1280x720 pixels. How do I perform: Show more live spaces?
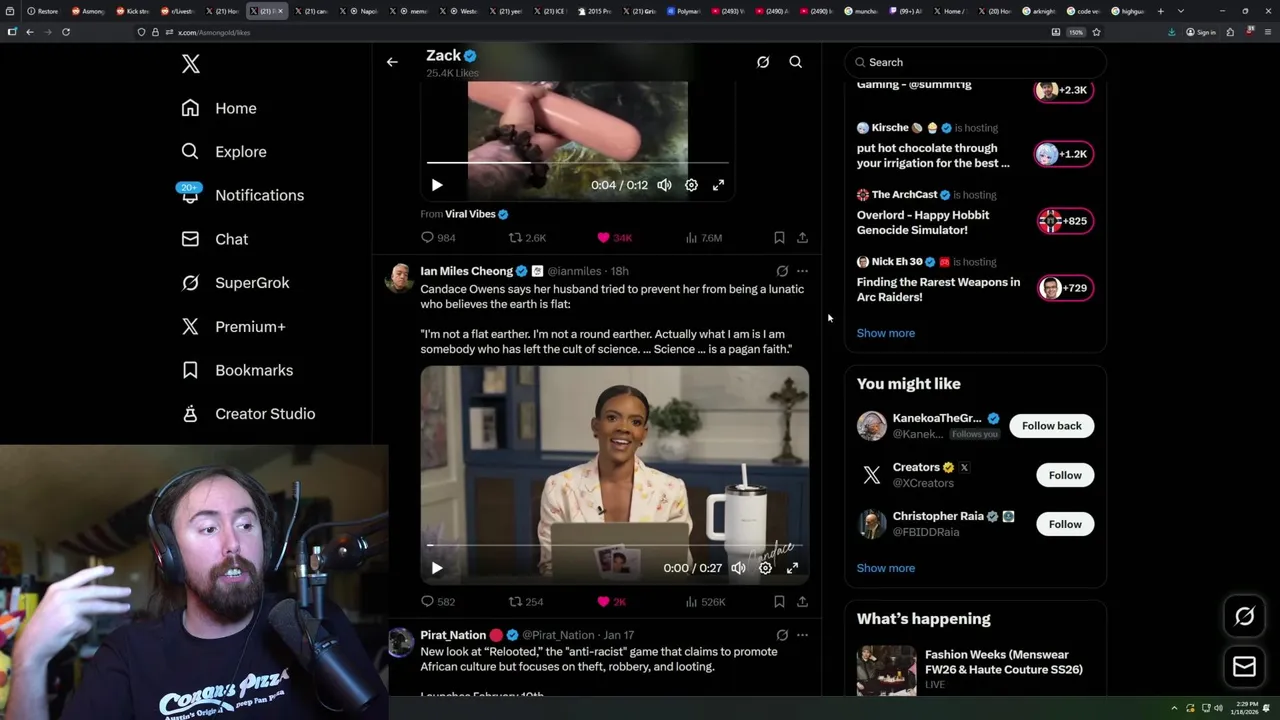(885, 333)
